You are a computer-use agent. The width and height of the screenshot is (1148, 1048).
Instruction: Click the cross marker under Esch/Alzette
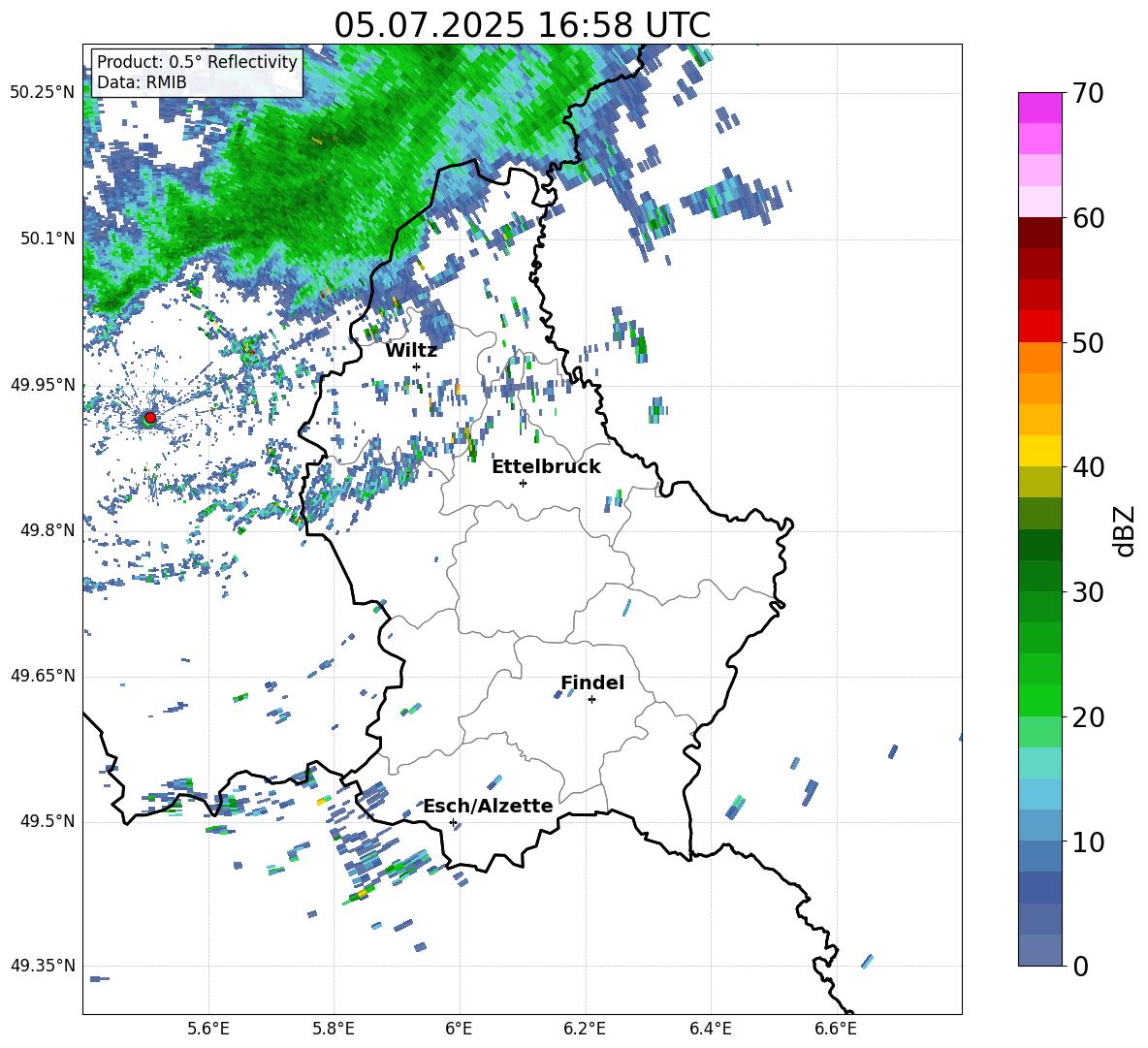pos(453,822)
